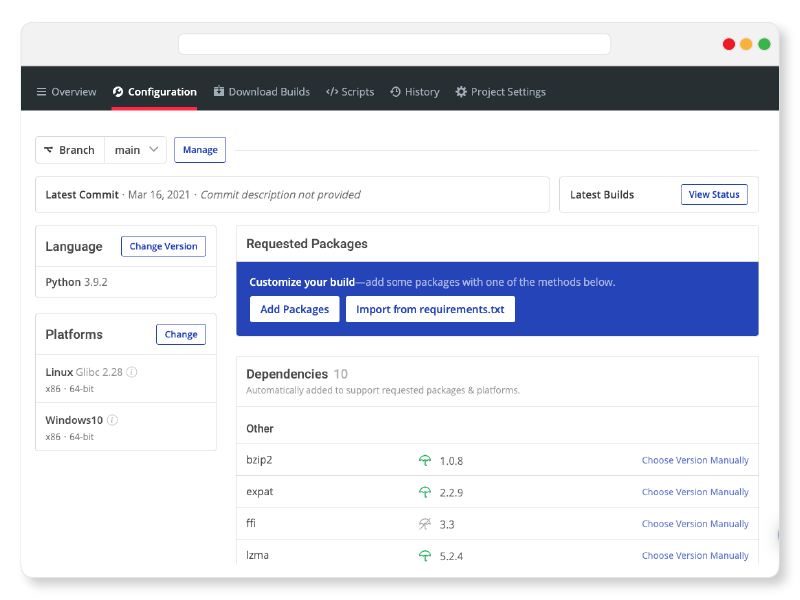Click the Latest Commit date Mar 16, 2021

tap(159, 195)
